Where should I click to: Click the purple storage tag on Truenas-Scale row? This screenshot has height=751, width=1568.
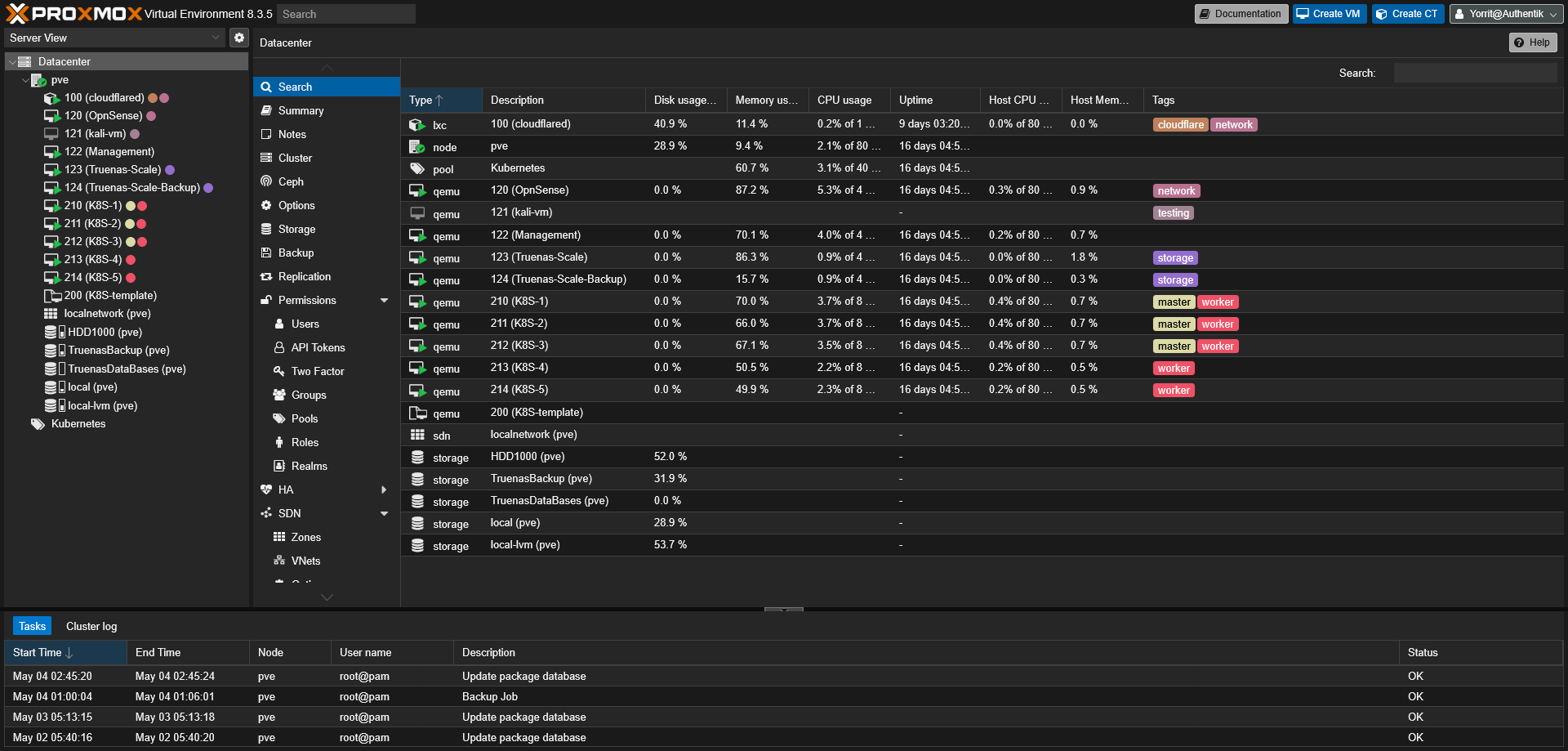click(x=1175, y=258)
